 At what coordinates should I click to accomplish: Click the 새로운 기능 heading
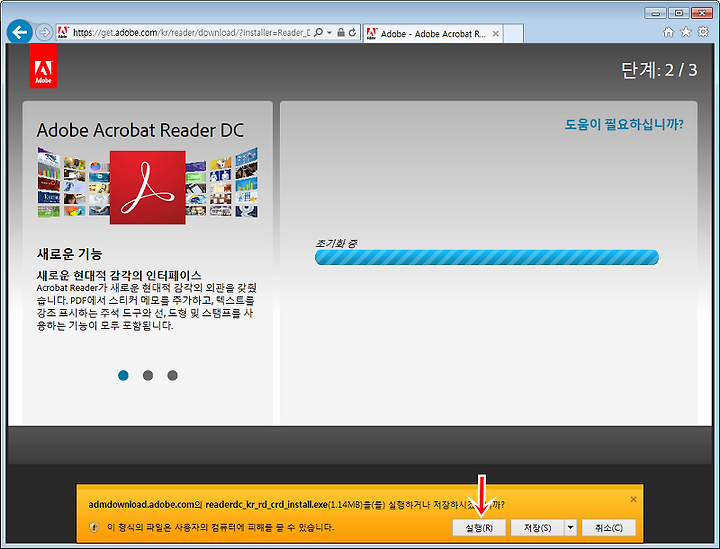click(x=69, y=254)
